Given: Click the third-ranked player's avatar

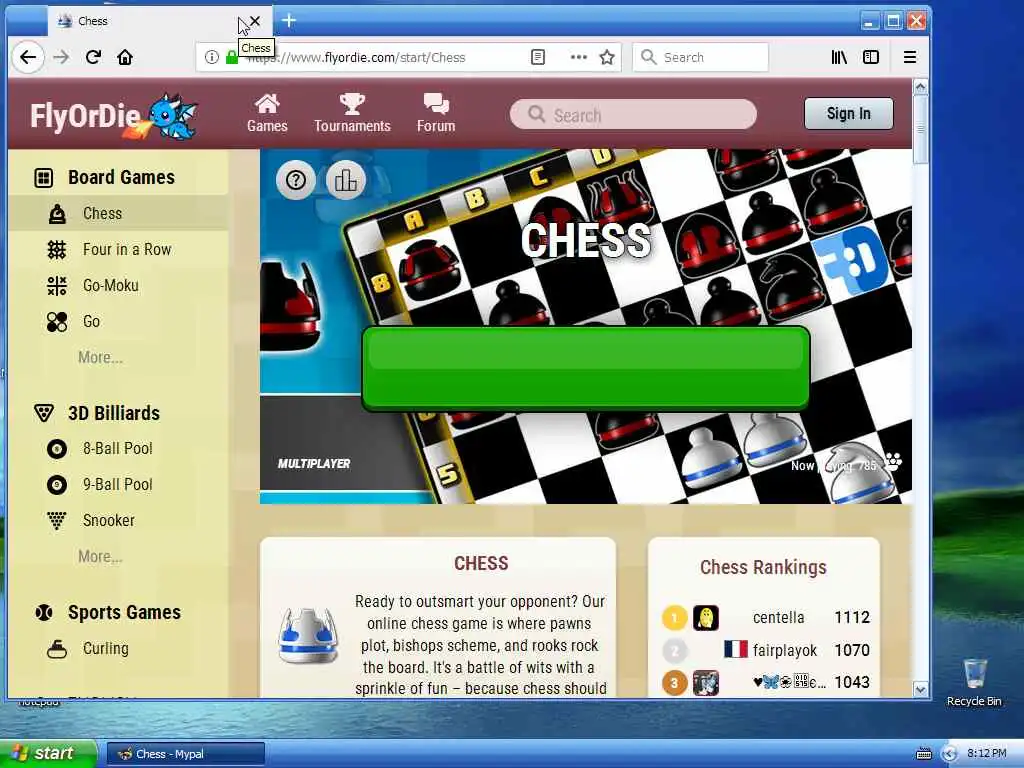Looking at the screenshot, I should pyautogui.click(x=705, y=683).
